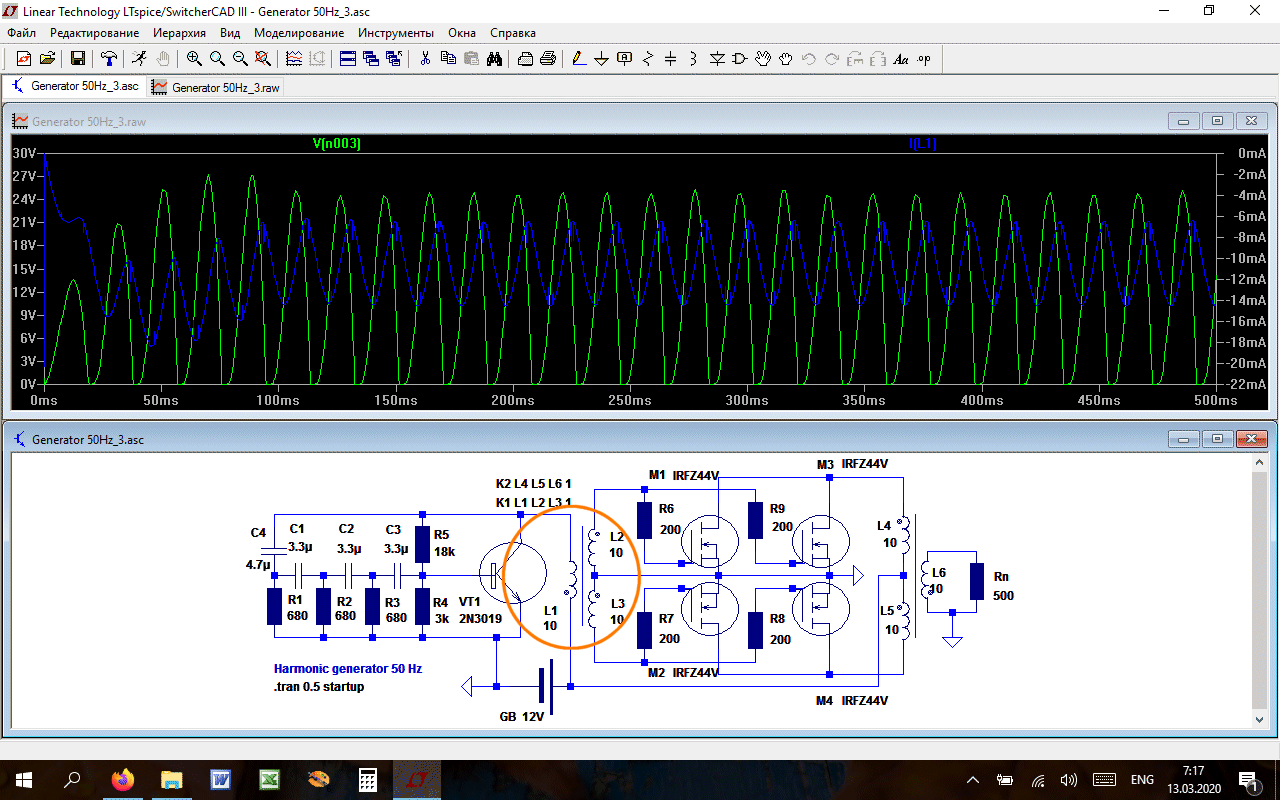Image resolution: width=1280 pixels, height=800 pixels.
Task: Open Calculator from the Windows taskbar
Action: pyautogui.click(x=367, y=780)
